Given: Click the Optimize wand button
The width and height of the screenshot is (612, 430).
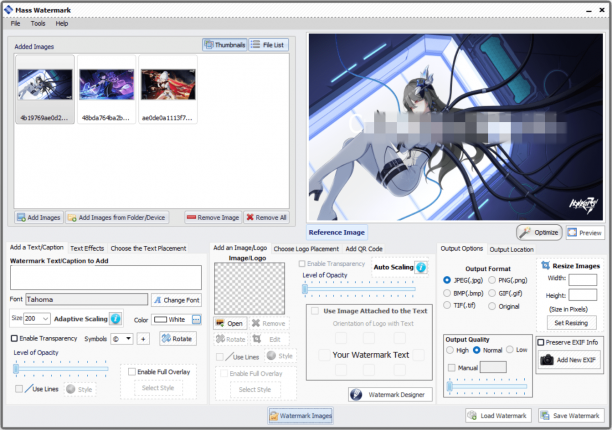Looking at the screenshot, I should [539, 232].
